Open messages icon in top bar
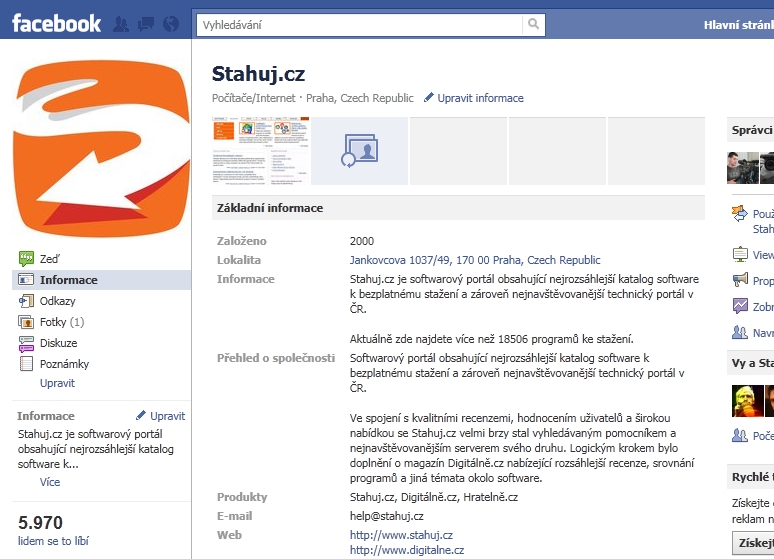 (146, 24)
